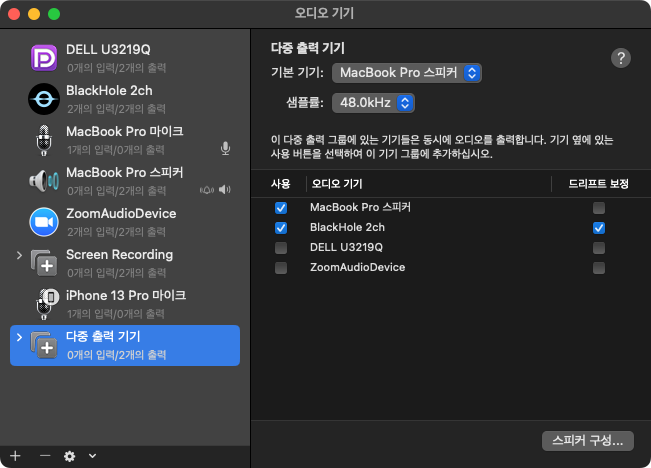Disable drift correction for BlackHole 2ch
The height and width of the screenshot is (468, 651).
point(599,228)
